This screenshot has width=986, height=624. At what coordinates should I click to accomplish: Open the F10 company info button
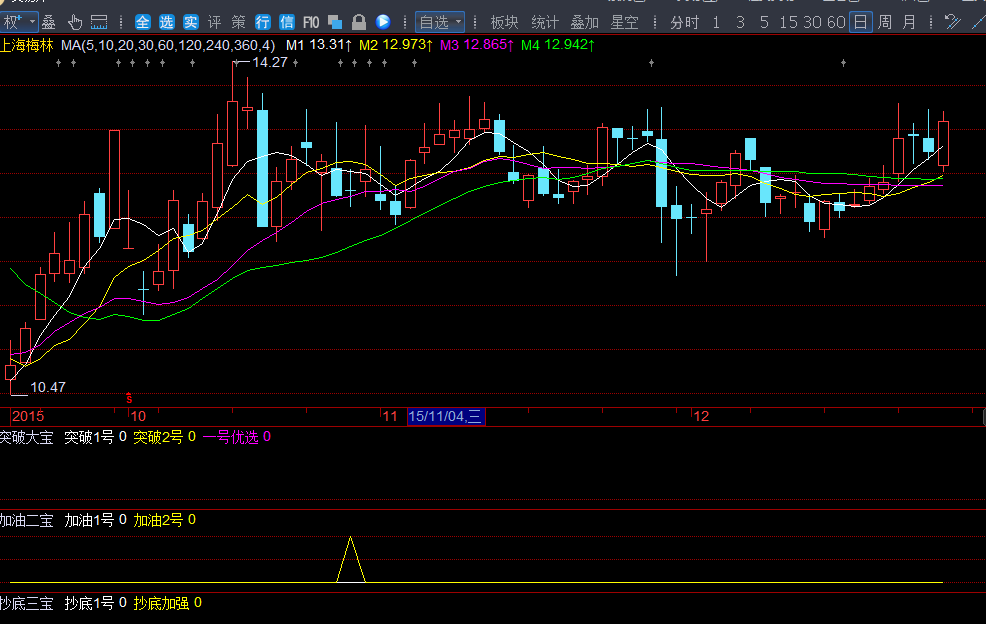pyautogui.click(x=311, y=21)
